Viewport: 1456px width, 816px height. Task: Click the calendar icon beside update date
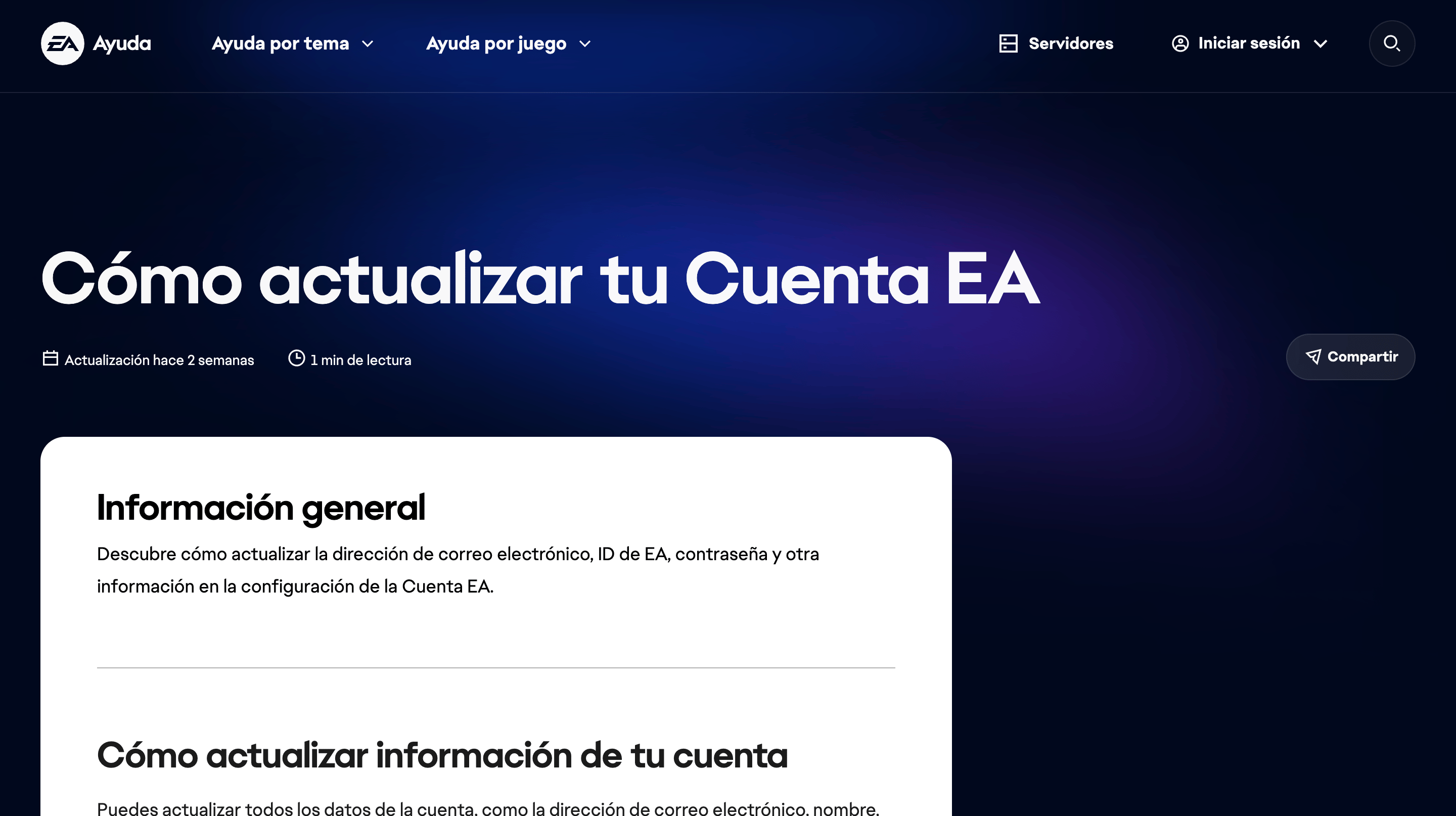pos(51,358)
